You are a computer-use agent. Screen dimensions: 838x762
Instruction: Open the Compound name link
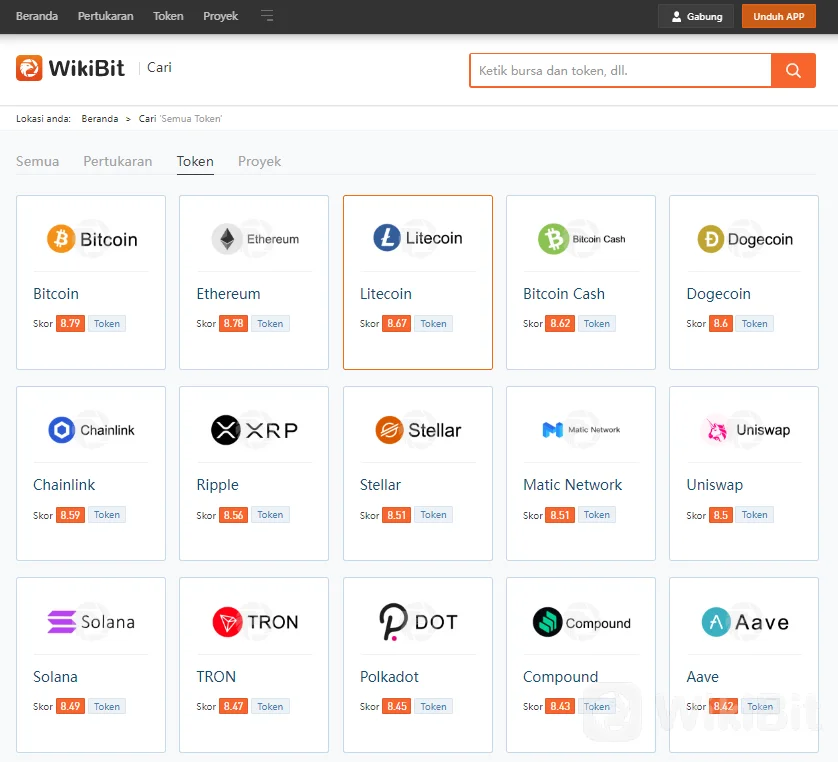pyautogui.click(x=561, y=677)
